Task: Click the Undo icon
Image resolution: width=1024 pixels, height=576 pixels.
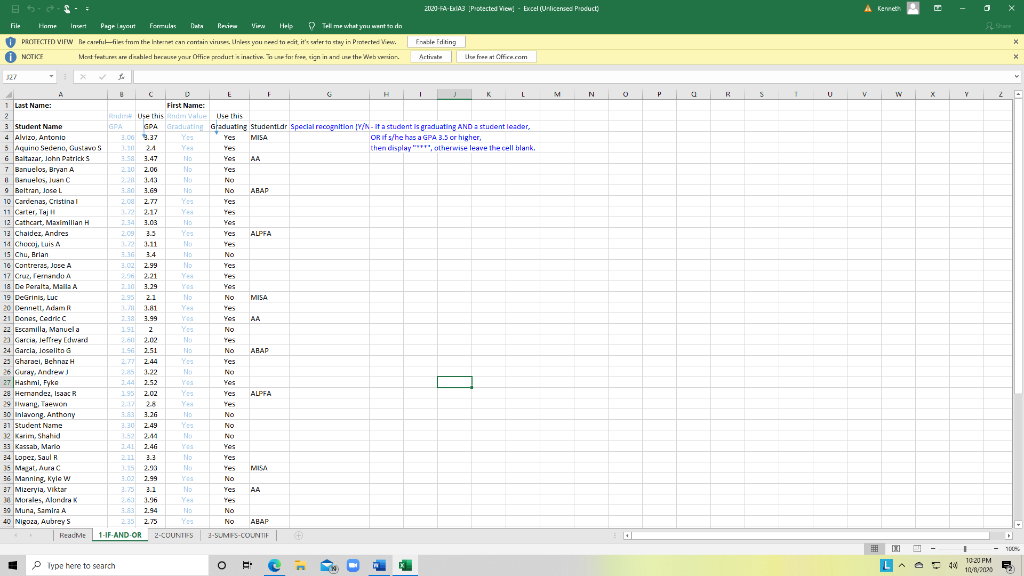Action: tap(30, 8)
